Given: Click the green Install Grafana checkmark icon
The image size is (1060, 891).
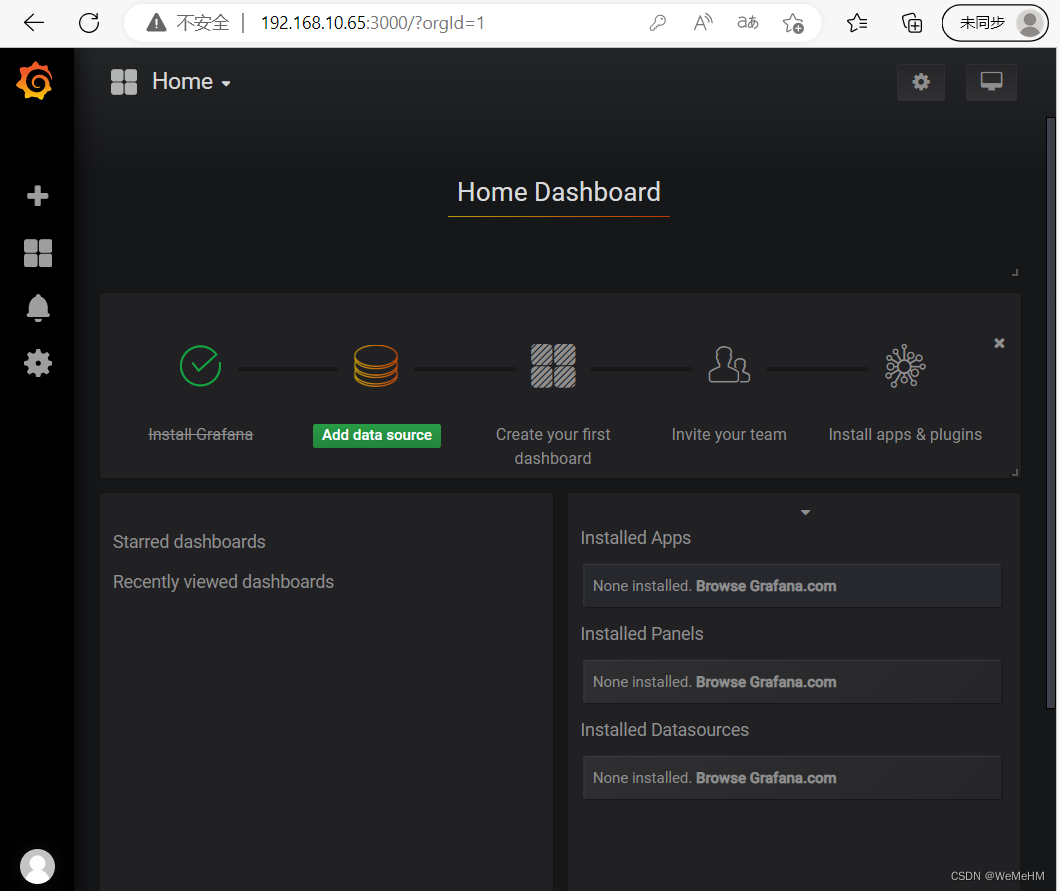Looking at the screenshot, I should (201, 366).
